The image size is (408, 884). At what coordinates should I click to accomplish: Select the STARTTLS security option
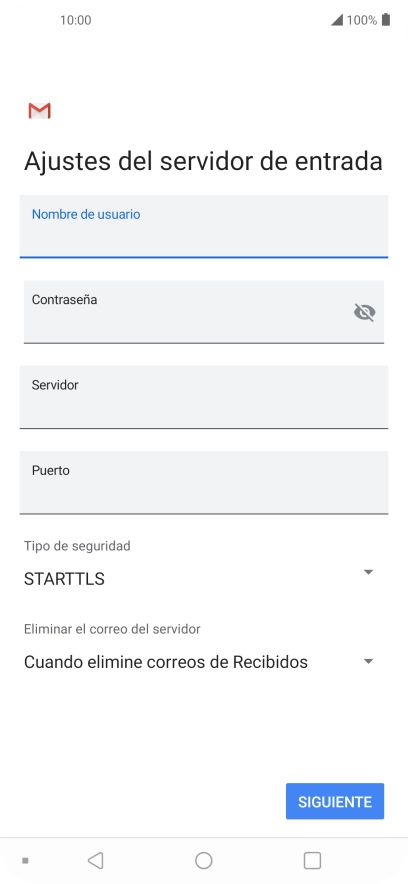click(64, 579)
